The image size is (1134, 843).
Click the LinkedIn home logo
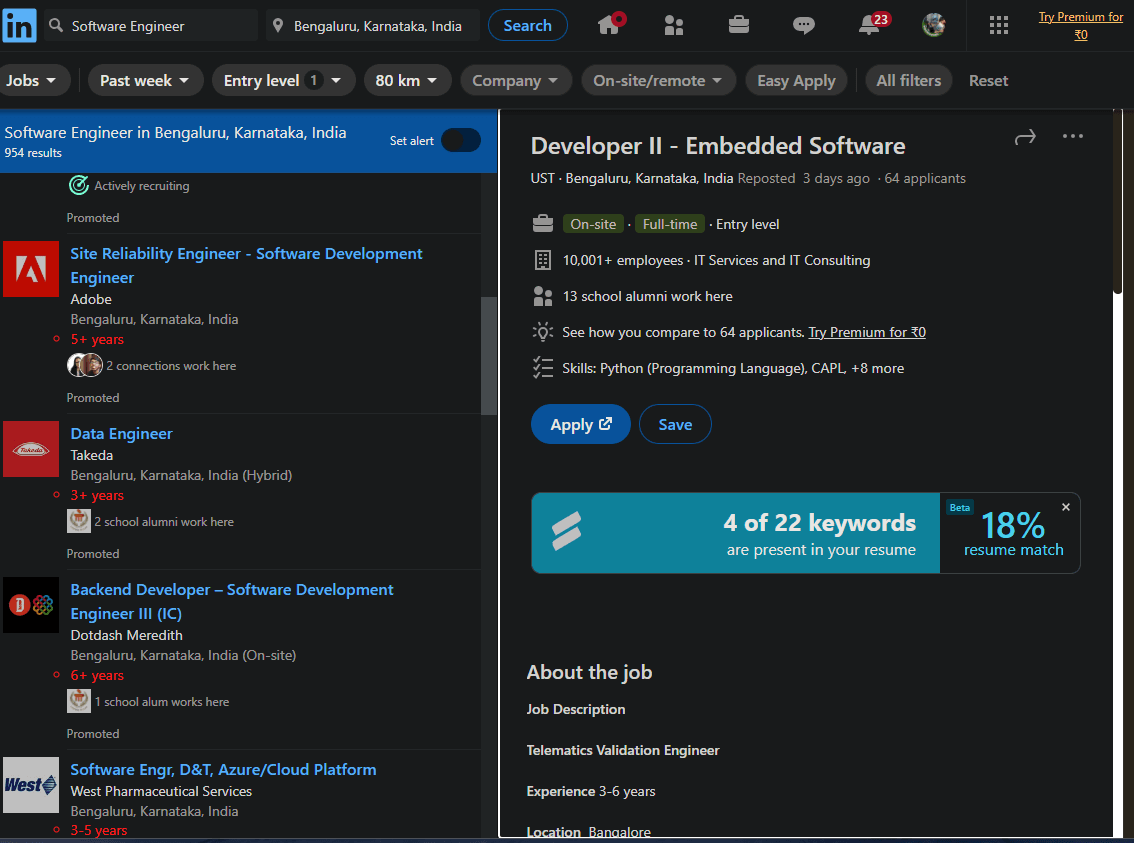pyautogui.click(x=19, y=25)
